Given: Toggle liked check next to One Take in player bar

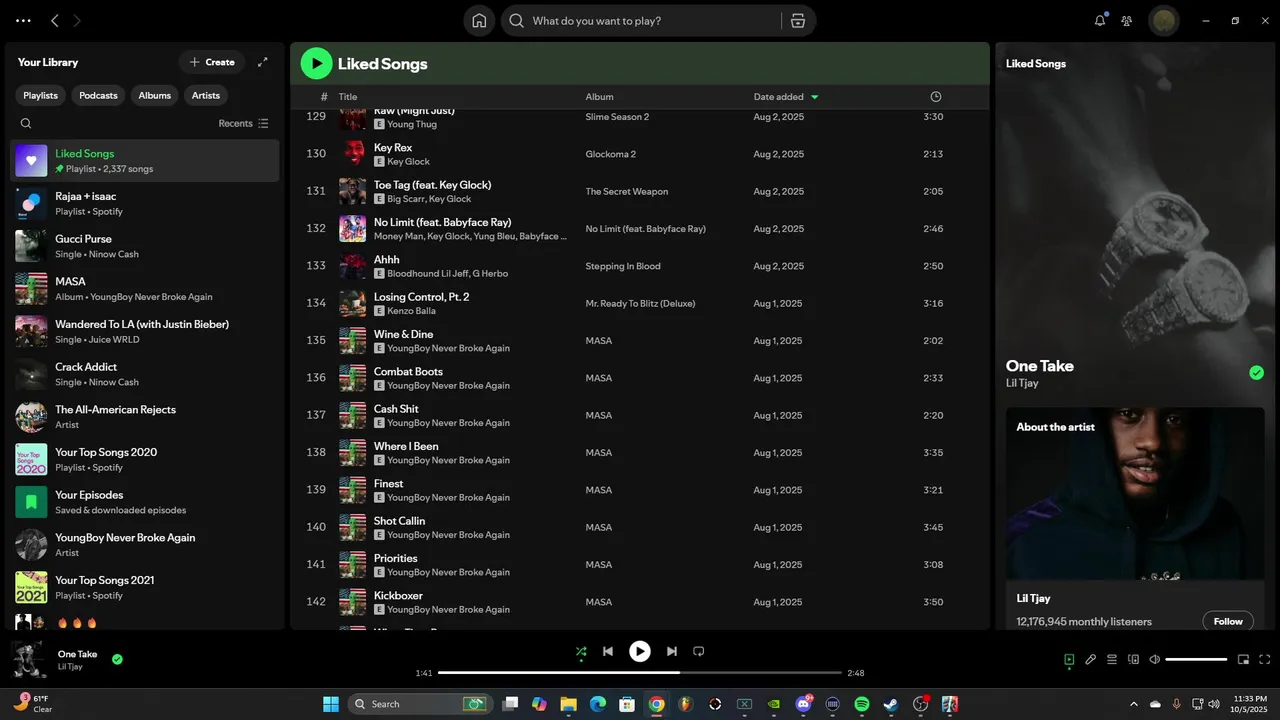Looking at the screenshot, I should pos(117,659).
